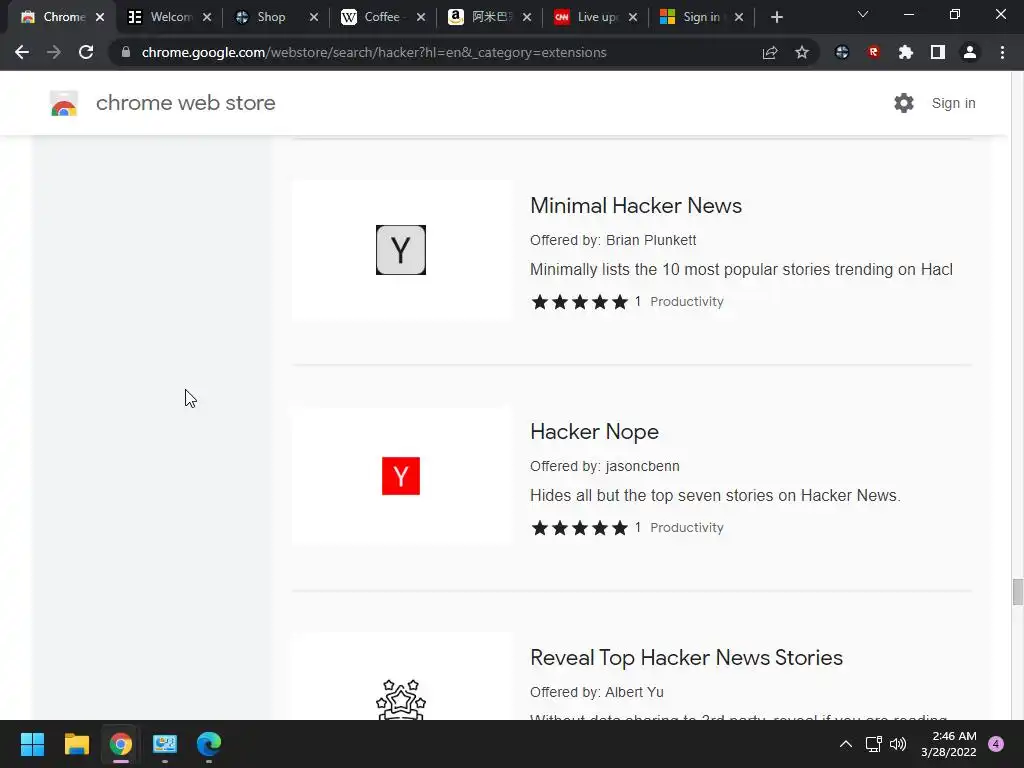This screenshot has width=1024, height=768.
Task: Show hidden system tray icons
Action: click(846, 744)
